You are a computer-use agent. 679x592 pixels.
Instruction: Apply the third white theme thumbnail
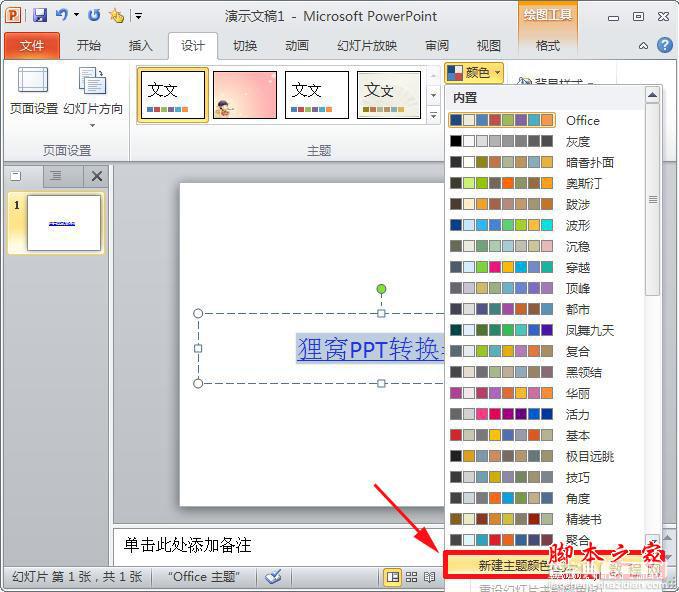(317, 95)
